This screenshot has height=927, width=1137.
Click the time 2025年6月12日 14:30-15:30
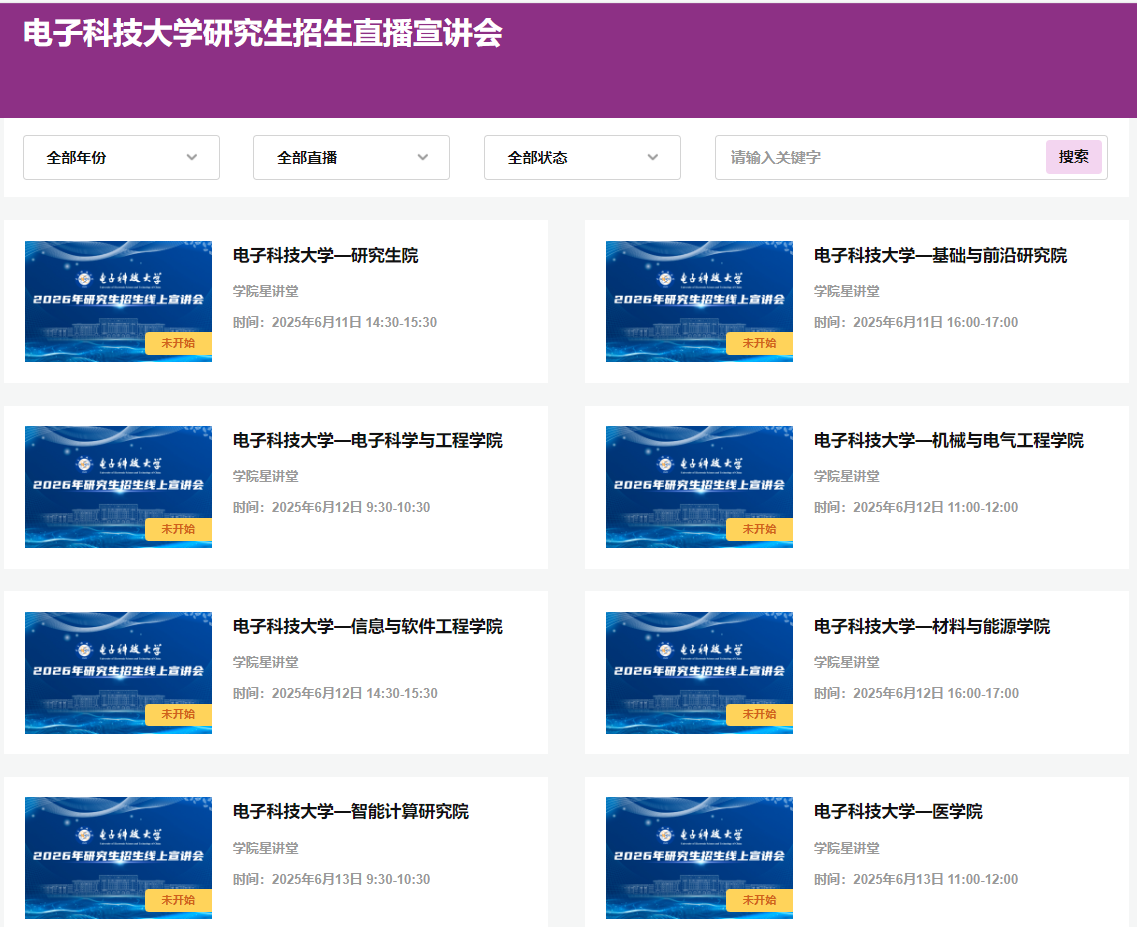tap(355, 693)
